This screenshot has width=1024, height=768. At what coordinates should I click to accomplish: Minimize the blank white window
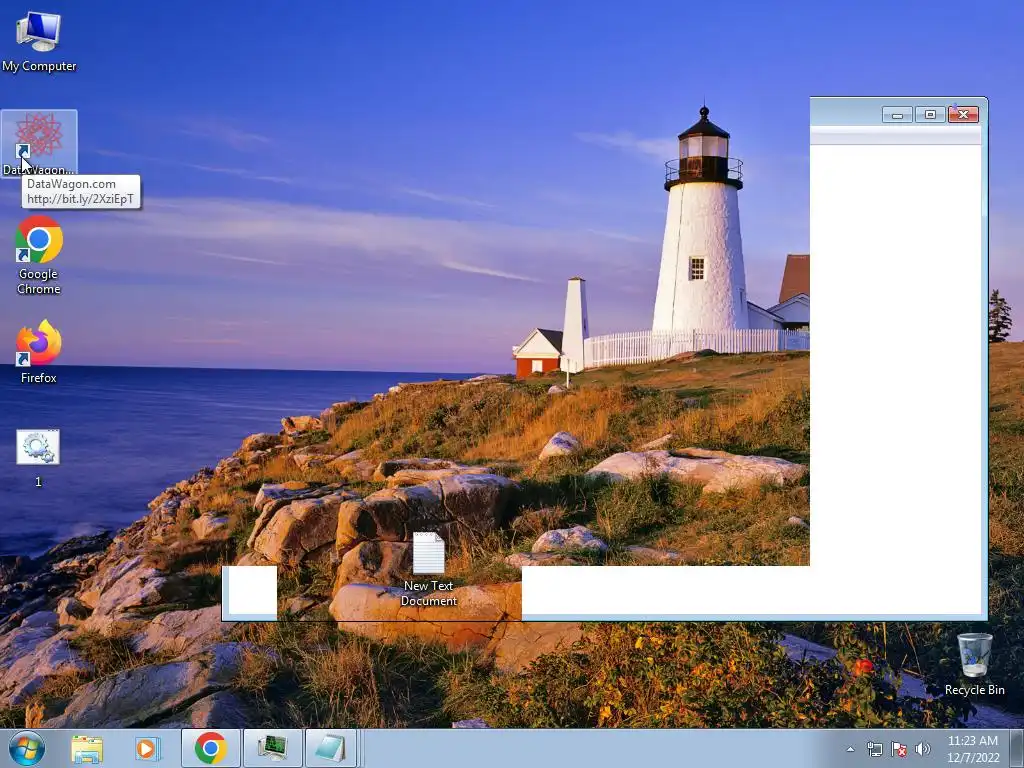(x=897, y=115)
